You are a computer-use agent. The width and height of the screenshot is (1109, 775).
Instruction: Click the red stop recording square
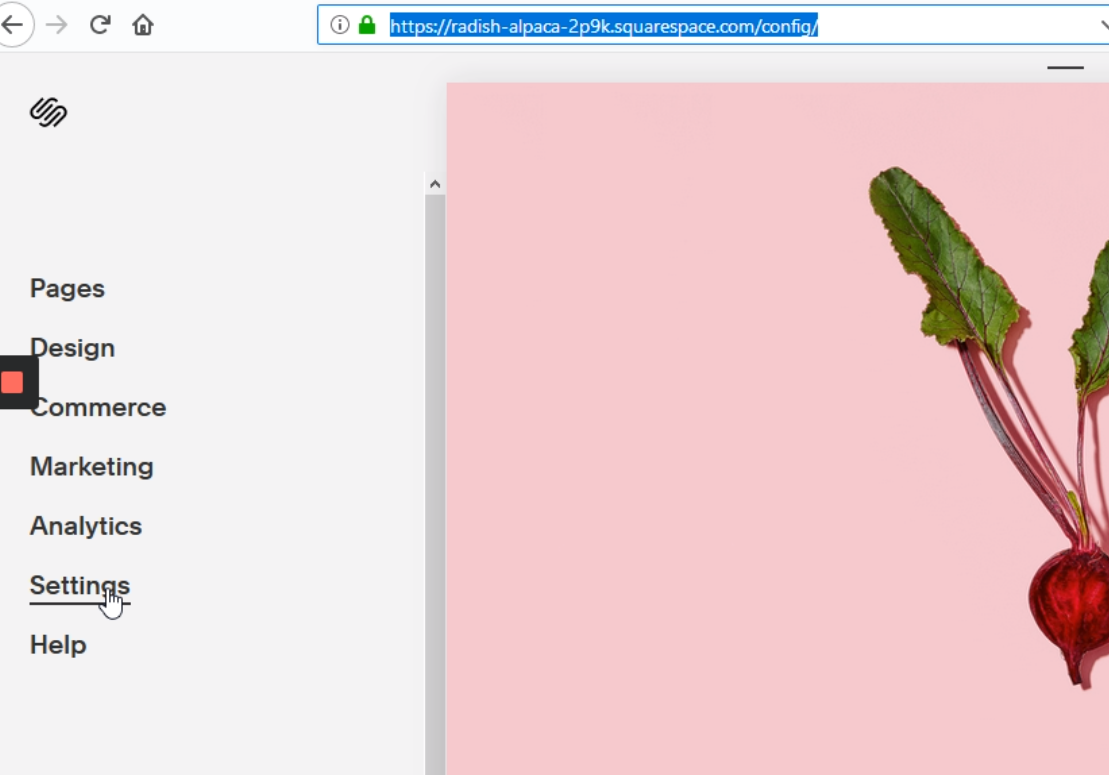click(x=12, y=383)
